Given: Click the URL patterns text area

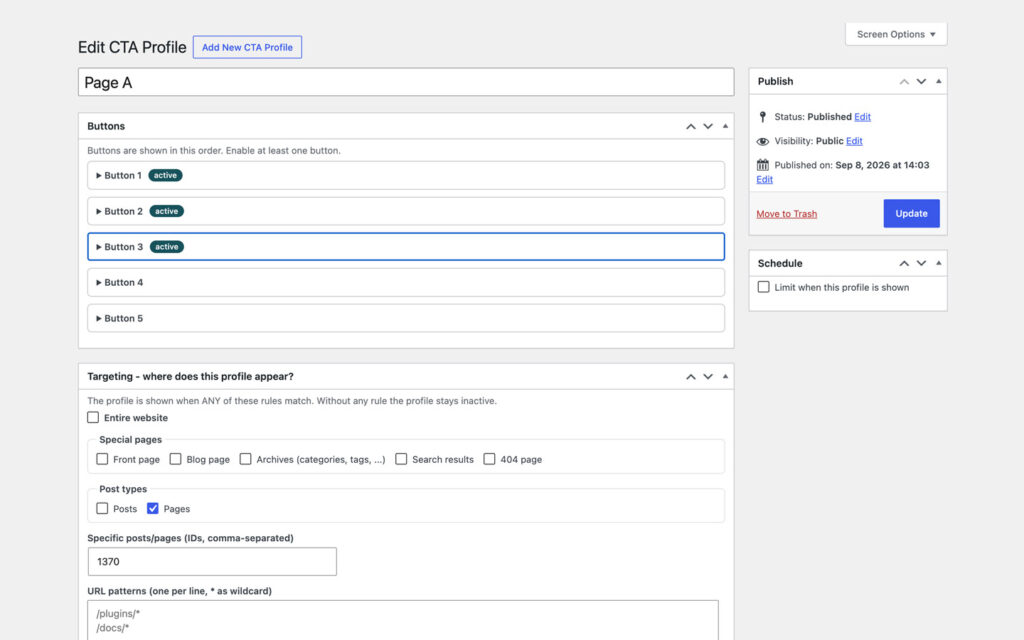Looking at the screenshot, I should tap(403, 620).
